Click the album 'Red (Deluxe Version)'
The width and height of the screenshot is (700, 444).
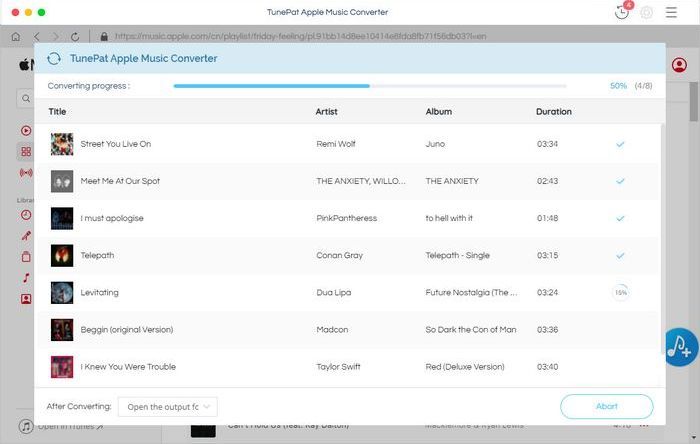tap(465, 367)
